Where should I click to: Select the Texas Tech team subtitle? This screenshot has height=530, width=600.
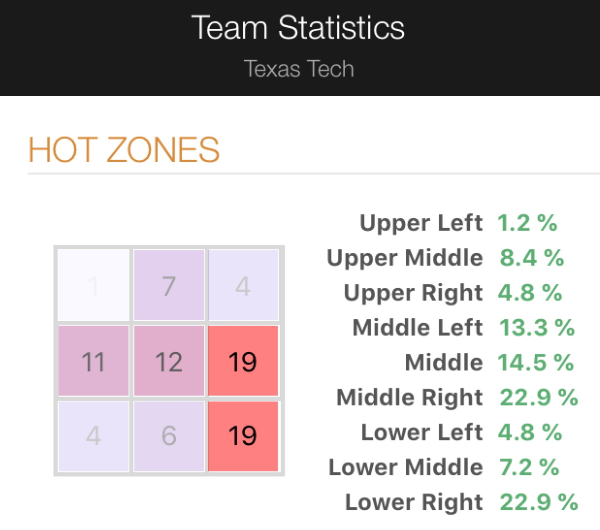pos(299,69)
